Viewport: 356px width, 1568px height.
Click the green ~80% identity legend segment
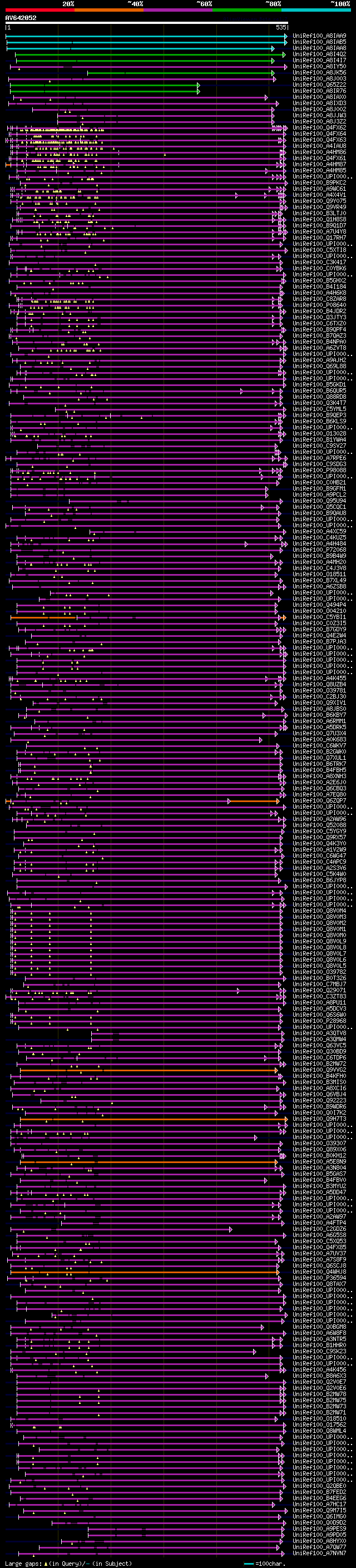click(247, 10)
